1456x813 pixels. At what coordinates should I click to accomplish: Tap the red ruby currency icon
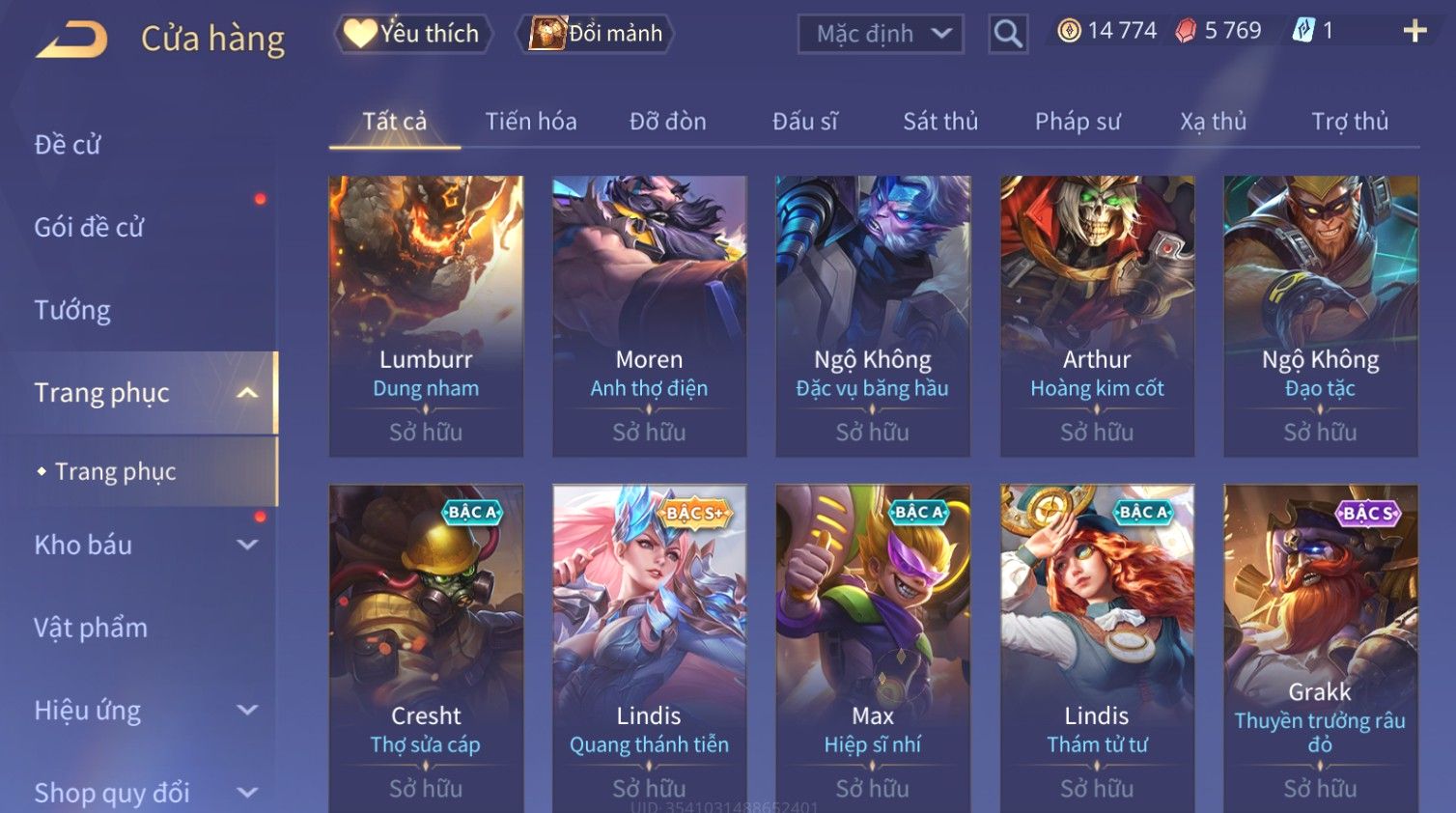(1186, 32)
